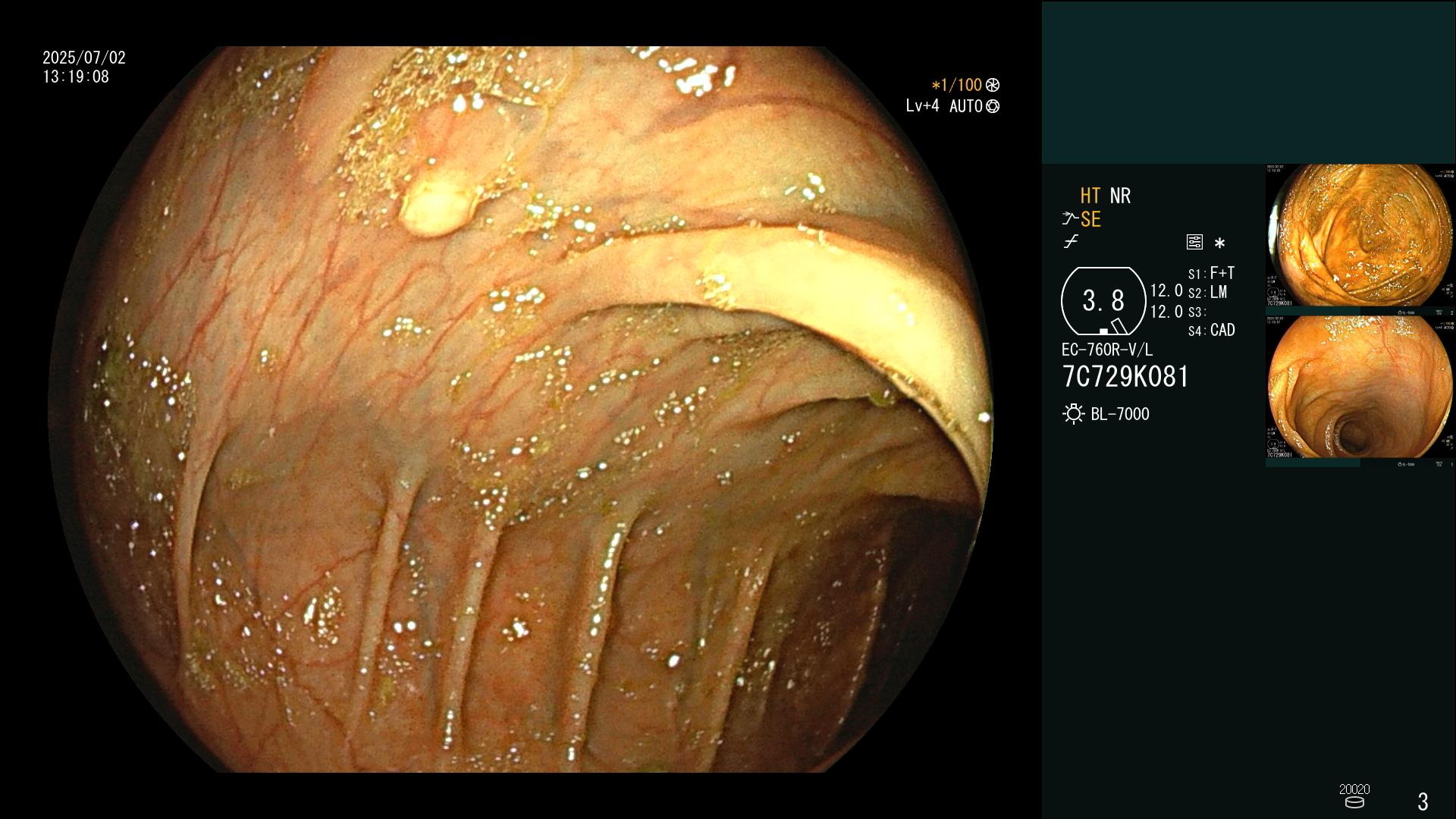Click the scope zoom indicator 3.8
Viewport: 1456px width, 819px height.
(1103, 301)
